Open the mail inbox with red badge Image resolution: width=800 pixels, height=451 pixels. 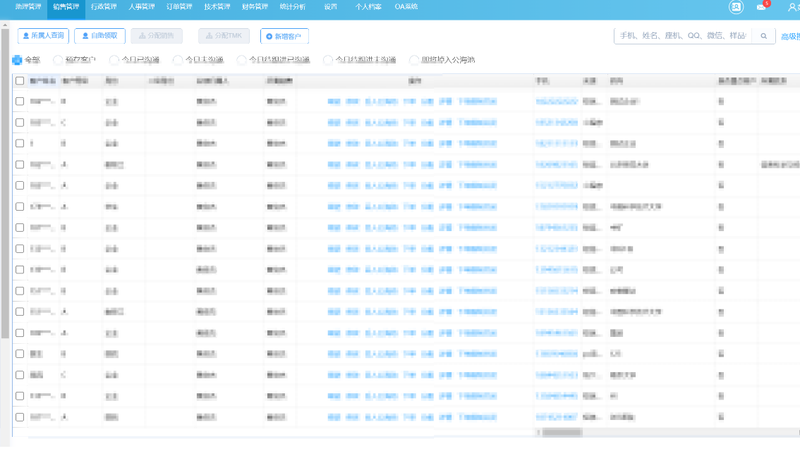point(762,7)
